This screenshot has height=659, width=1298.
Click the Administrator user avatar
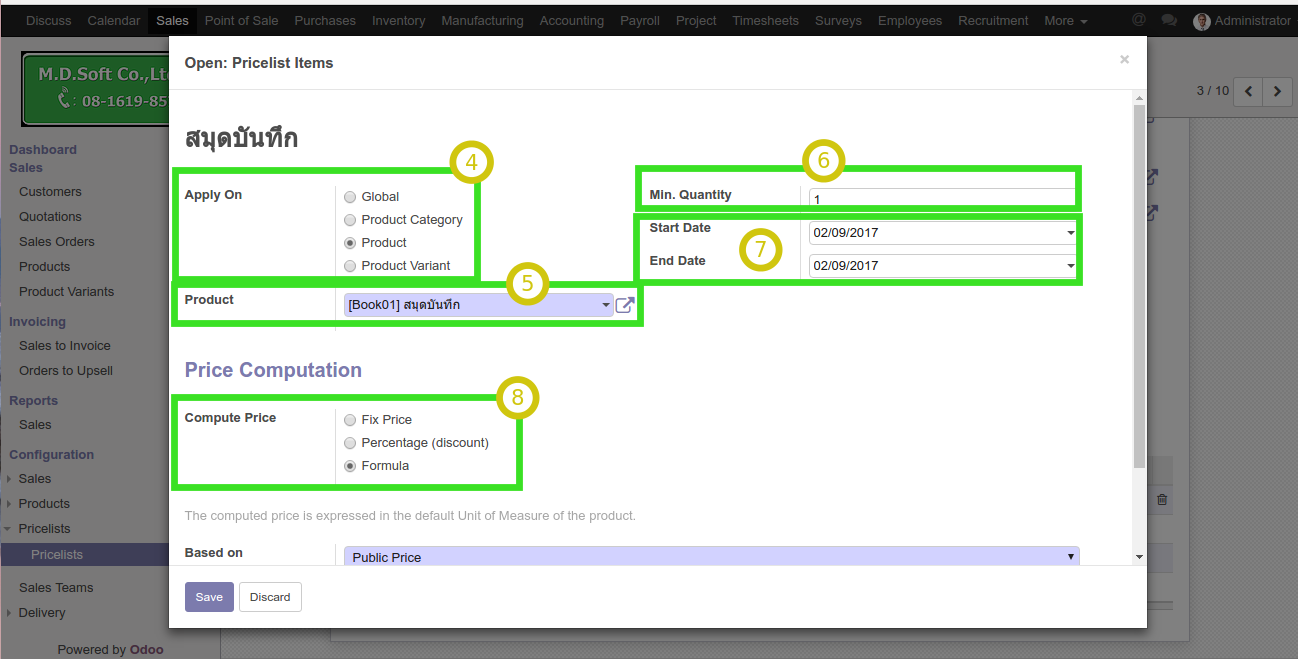point(1202,21)
